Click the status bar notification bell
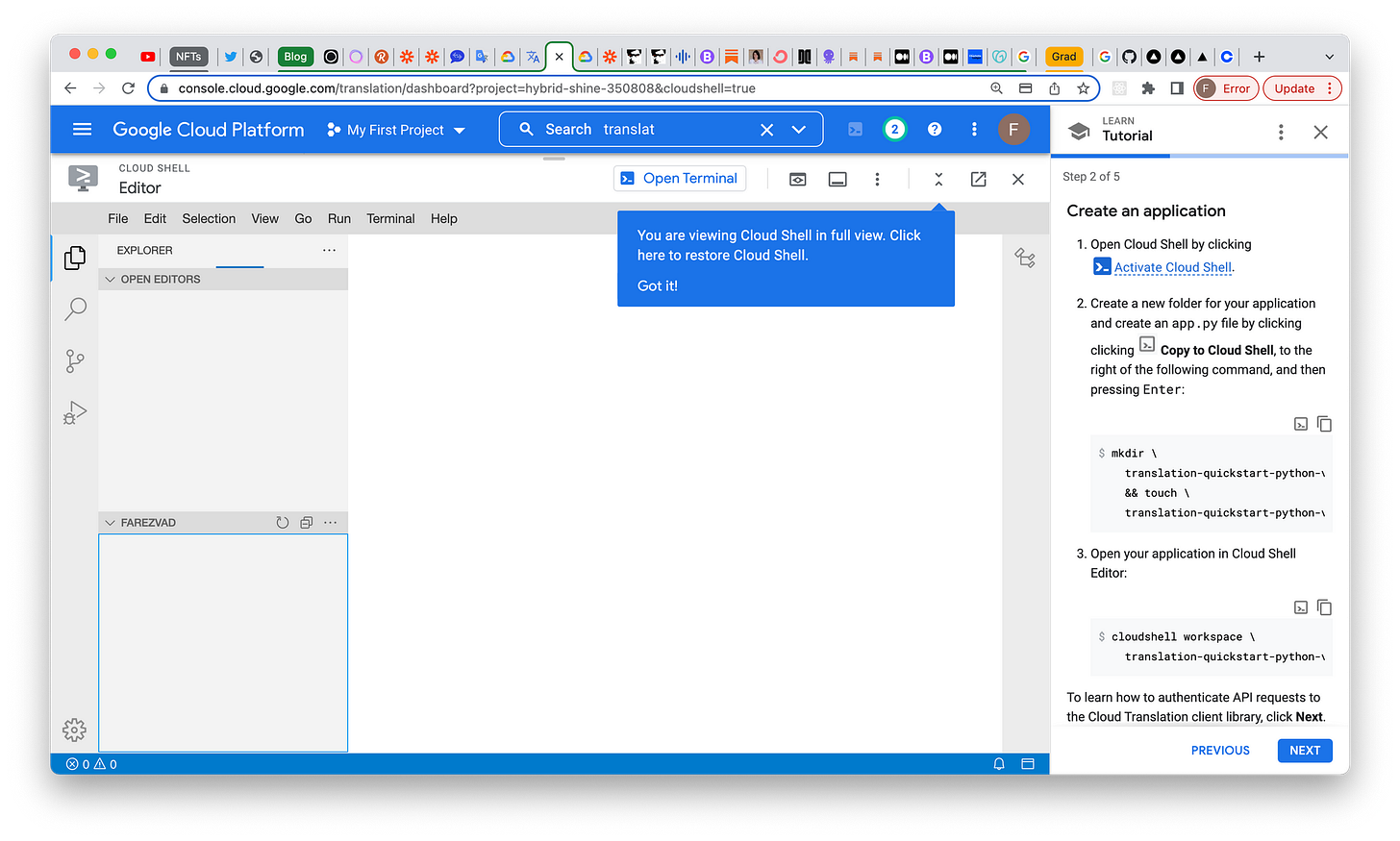Viewport: 1400px width, 841px height. tap(999, 764)
